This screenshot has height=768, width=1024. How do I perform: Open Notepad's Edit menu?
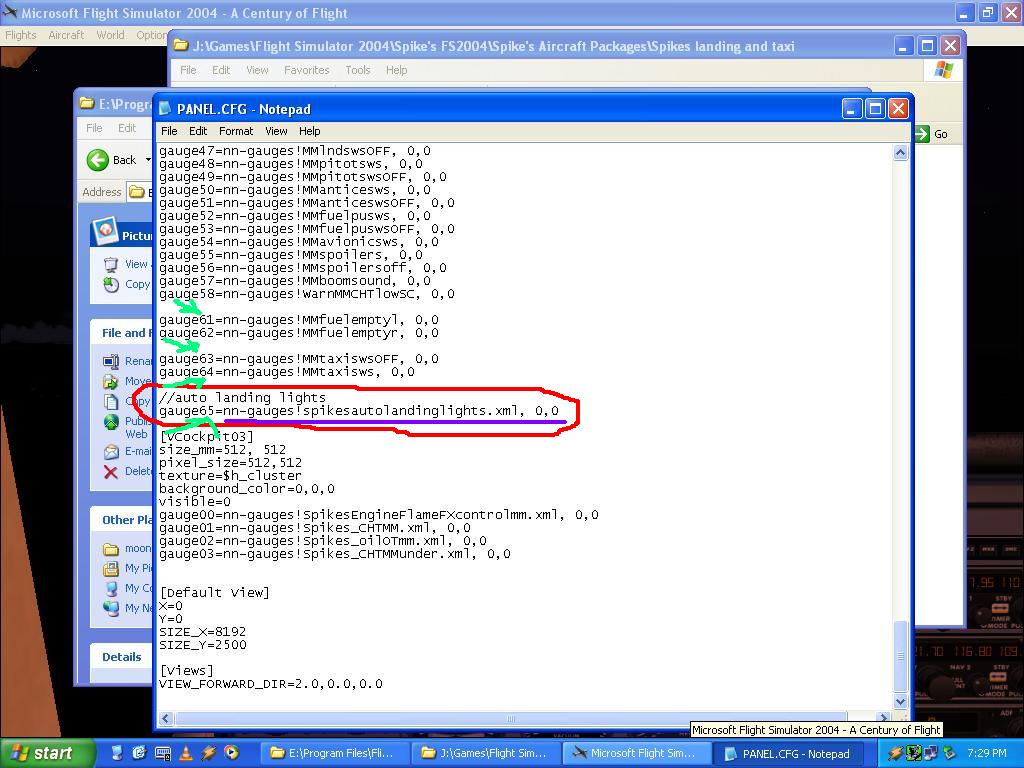coord(198,131)
